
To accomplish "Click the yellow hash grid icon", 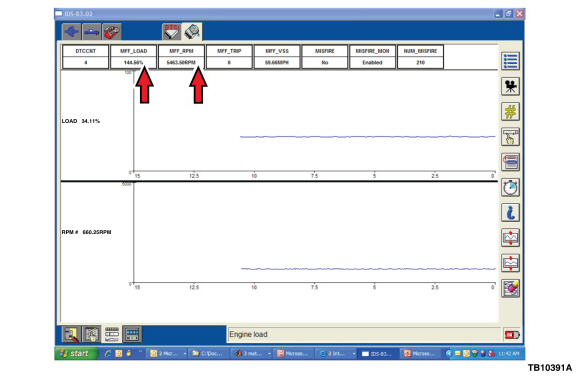I will pyautogui.click(x=510, y=112).
